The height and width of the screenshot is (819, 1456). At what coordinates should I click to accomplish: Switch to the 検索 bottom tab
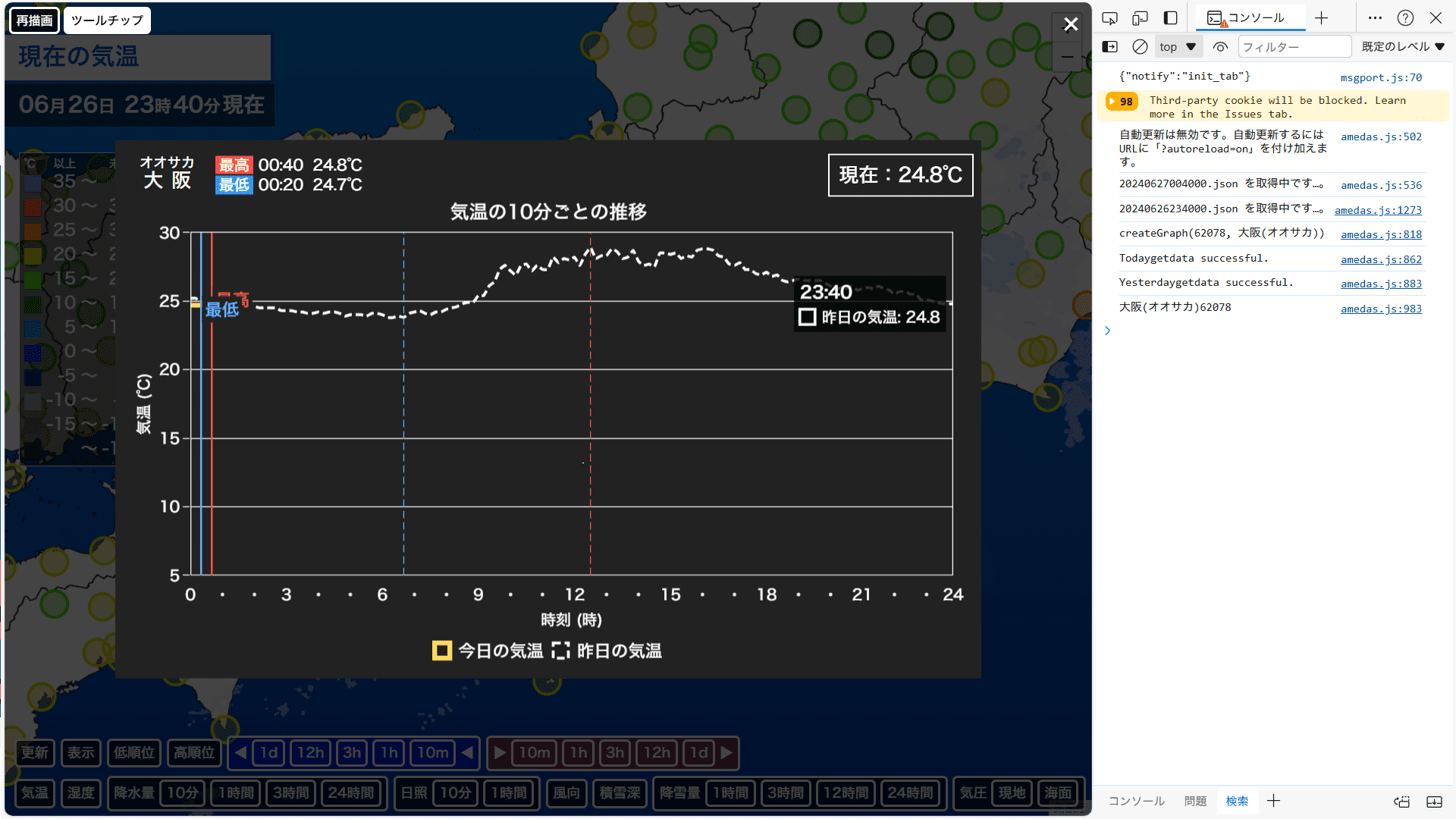(x=1237, y=801)
